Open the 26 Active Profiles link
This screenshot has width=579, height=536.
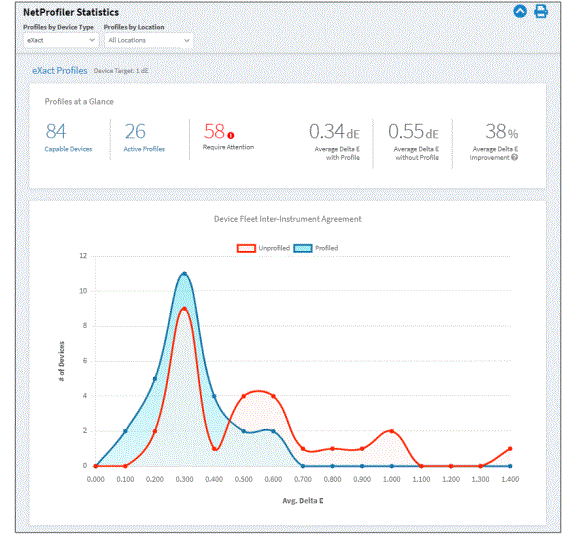(x=144, y=137)
